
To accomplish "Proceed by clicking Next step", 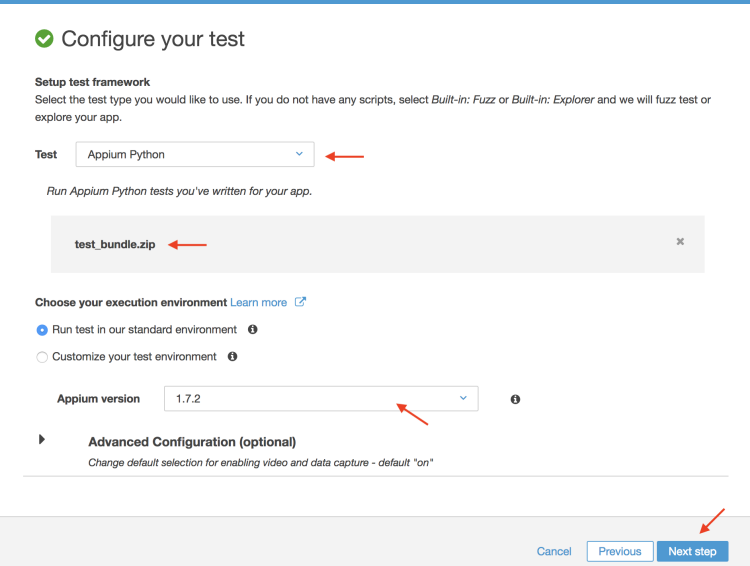I will click(692, 551).
